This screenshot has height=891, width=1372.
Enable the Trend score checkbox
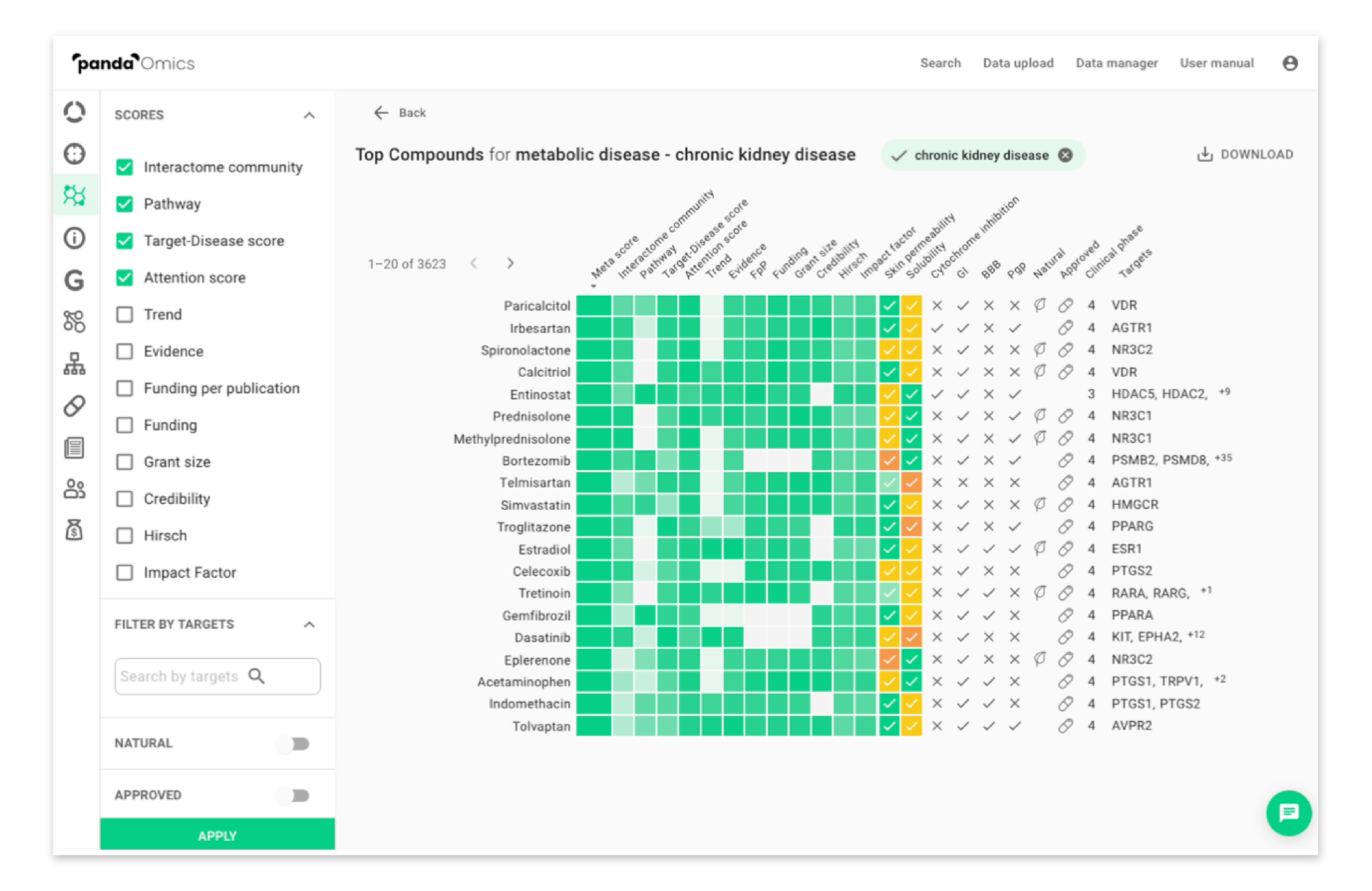[x=125, y=314]
